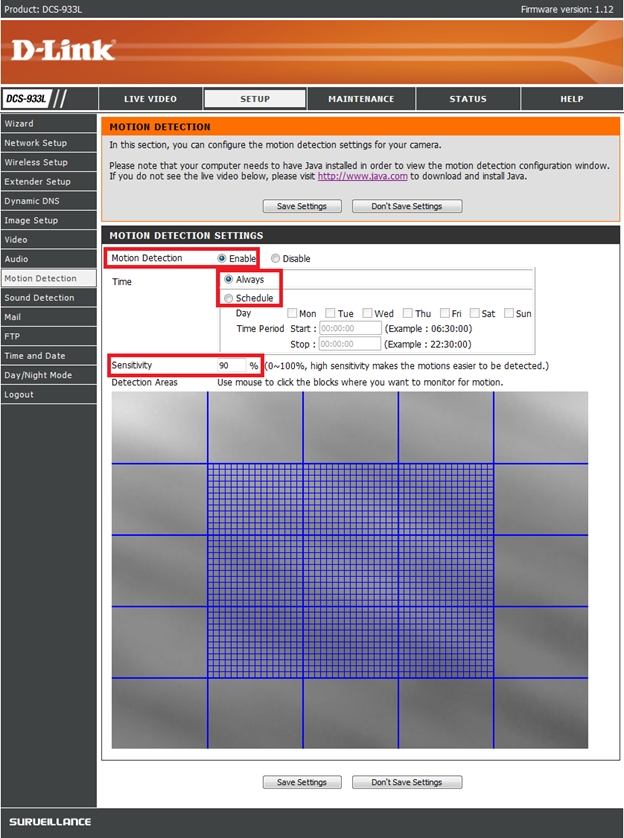The width and height of the screenshot is (624, 838).
Task: Select the Enable motion detection radio
Action: [222, 259]
